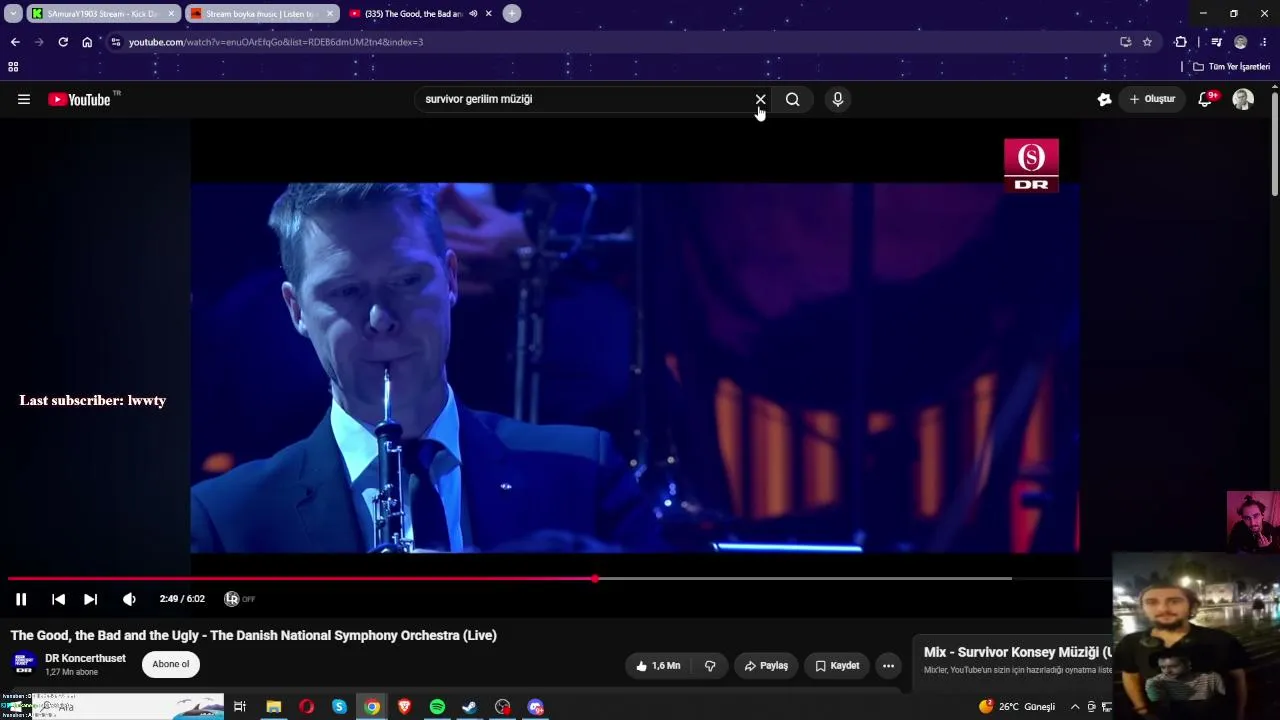1280x720 pixels.
Task: Bookmark this page with the star
Action: coord(1147,42)
